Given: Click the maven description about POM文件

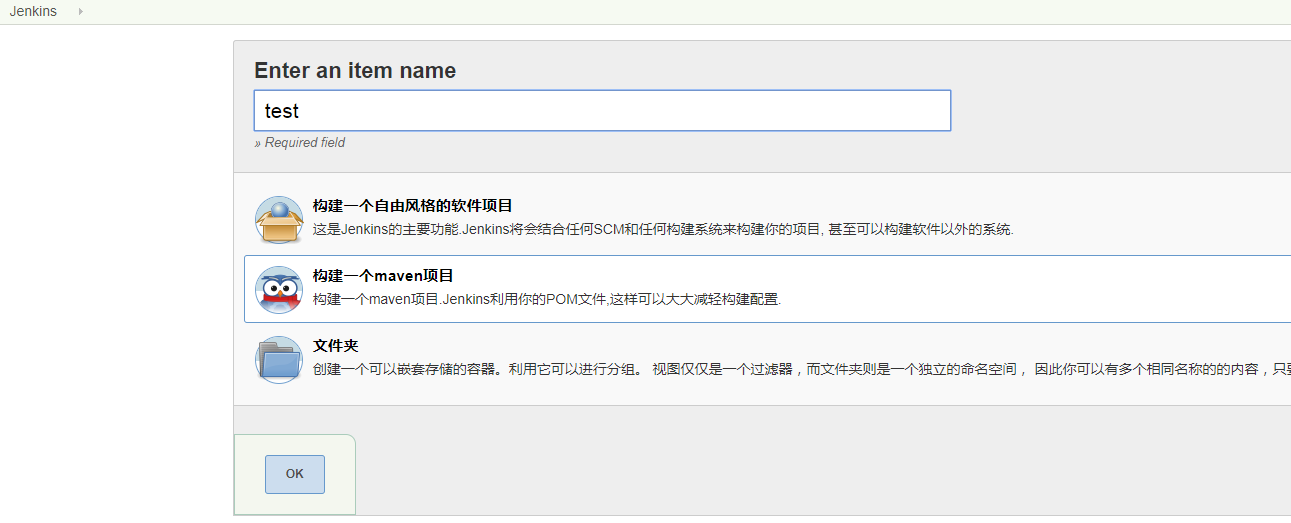Looking at the screenshot, I should click(x=546, y=299).
